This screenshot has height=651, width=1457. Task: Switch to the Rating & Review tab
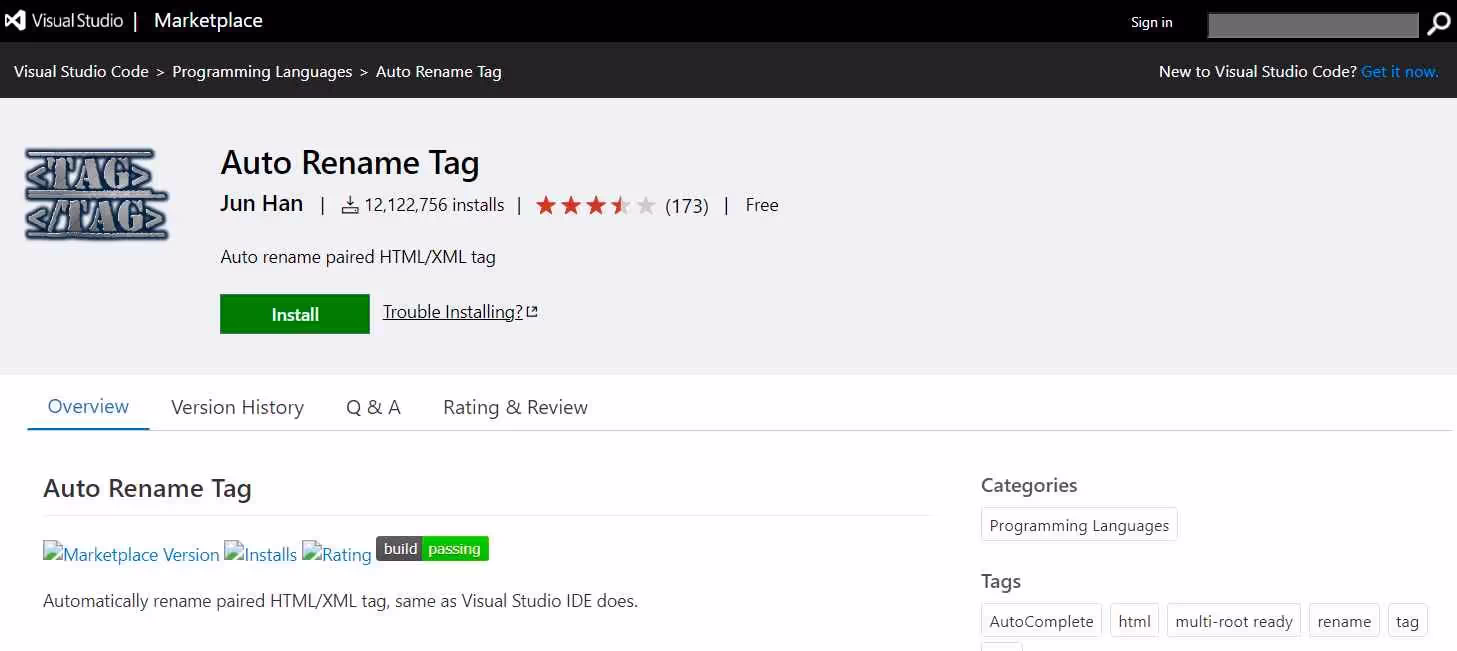[x=515, y=407]
